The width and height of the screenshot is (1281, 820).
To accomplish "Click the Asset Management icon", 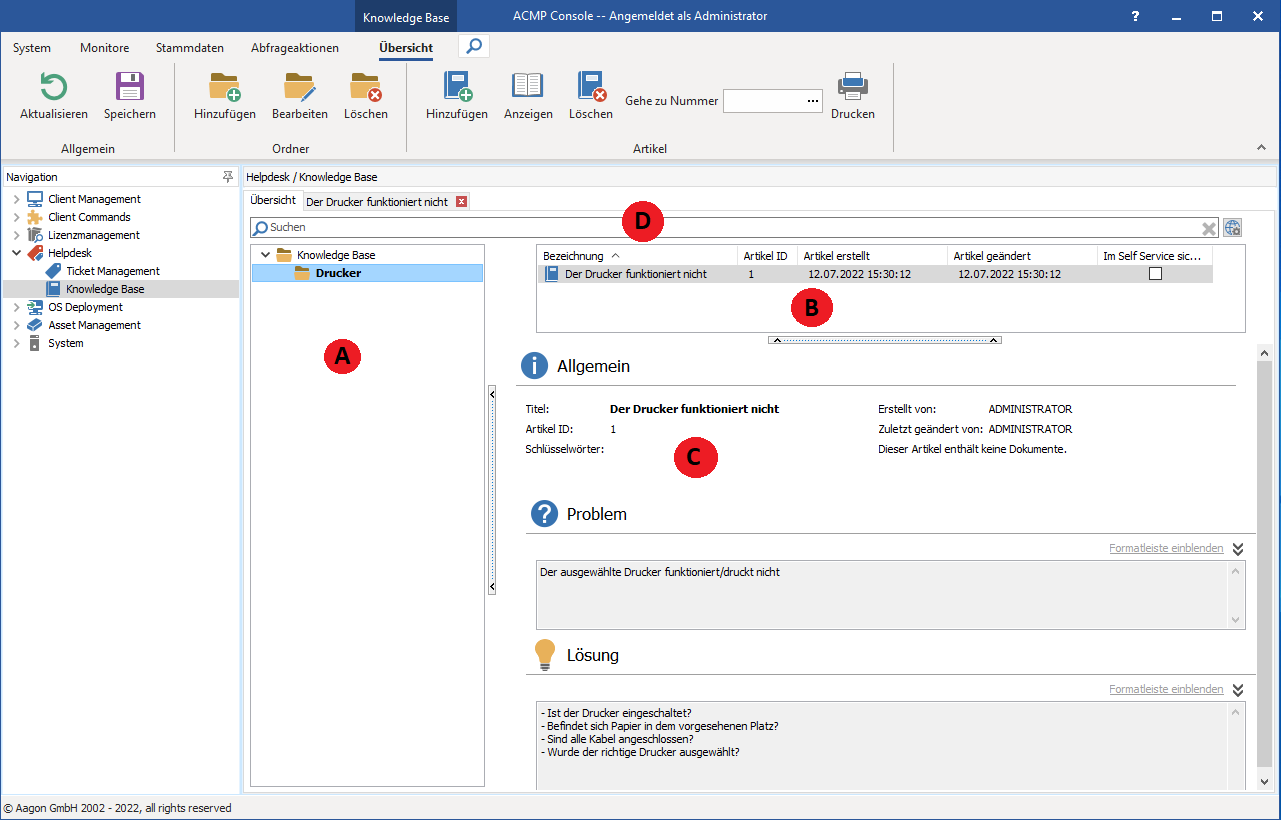I will click(35, 325).
